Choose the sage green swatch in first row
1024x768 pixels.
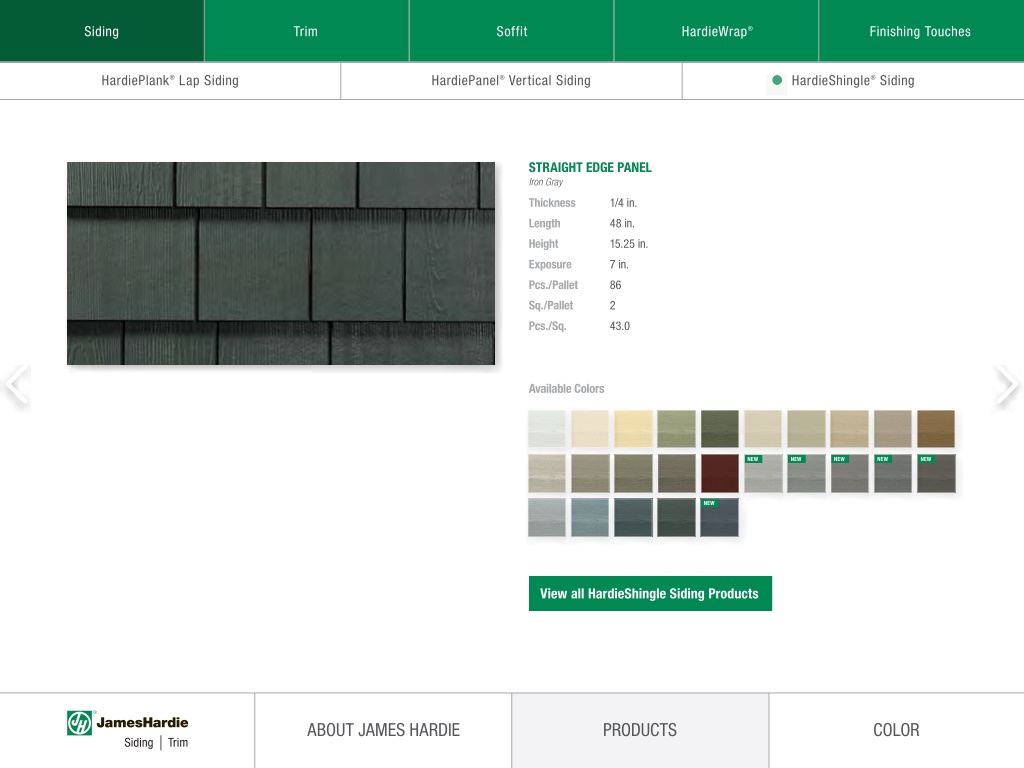pyautogui.click(x=676, y=428)
